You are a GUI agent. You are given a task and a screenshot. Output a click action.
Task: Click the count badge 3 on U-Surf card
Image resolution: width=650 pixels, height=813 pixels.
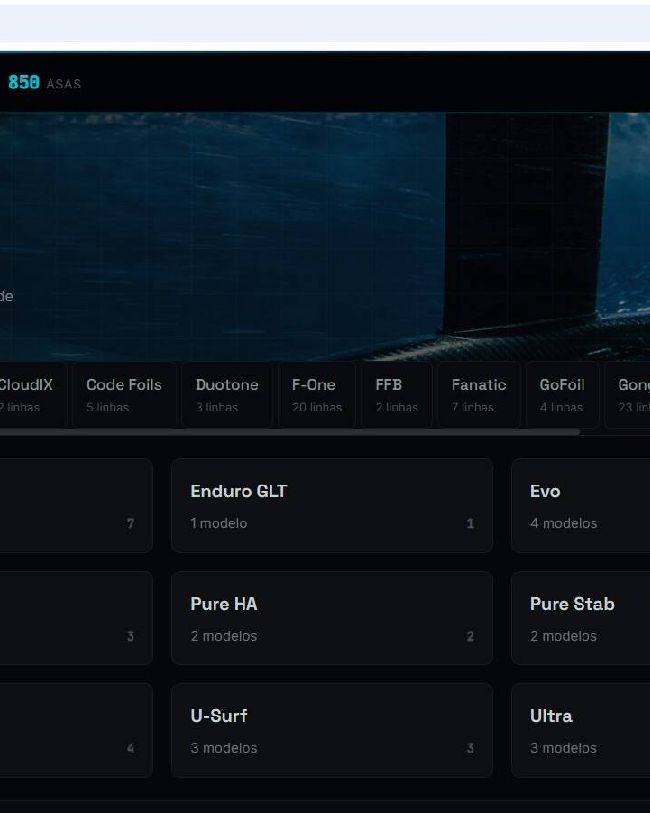point(470,748)
